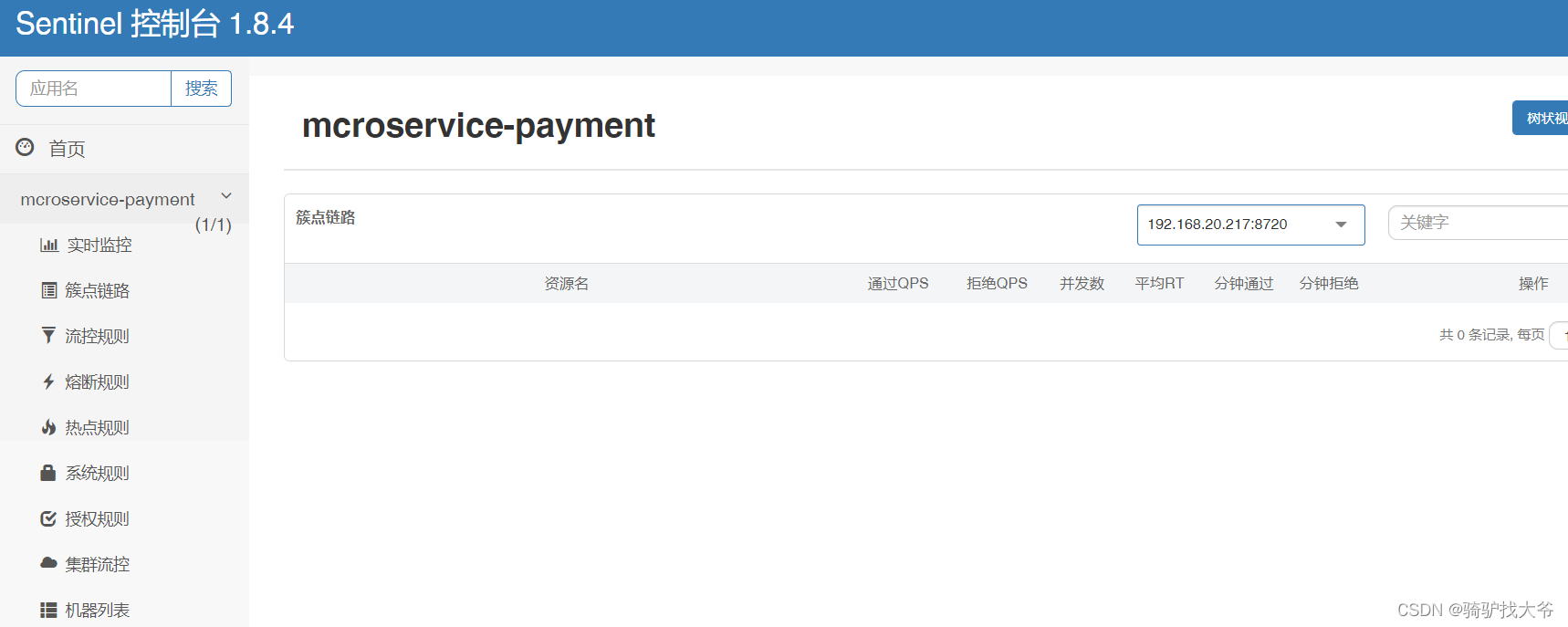Click the 簇点链路 panel title

(x=326, y=217)
